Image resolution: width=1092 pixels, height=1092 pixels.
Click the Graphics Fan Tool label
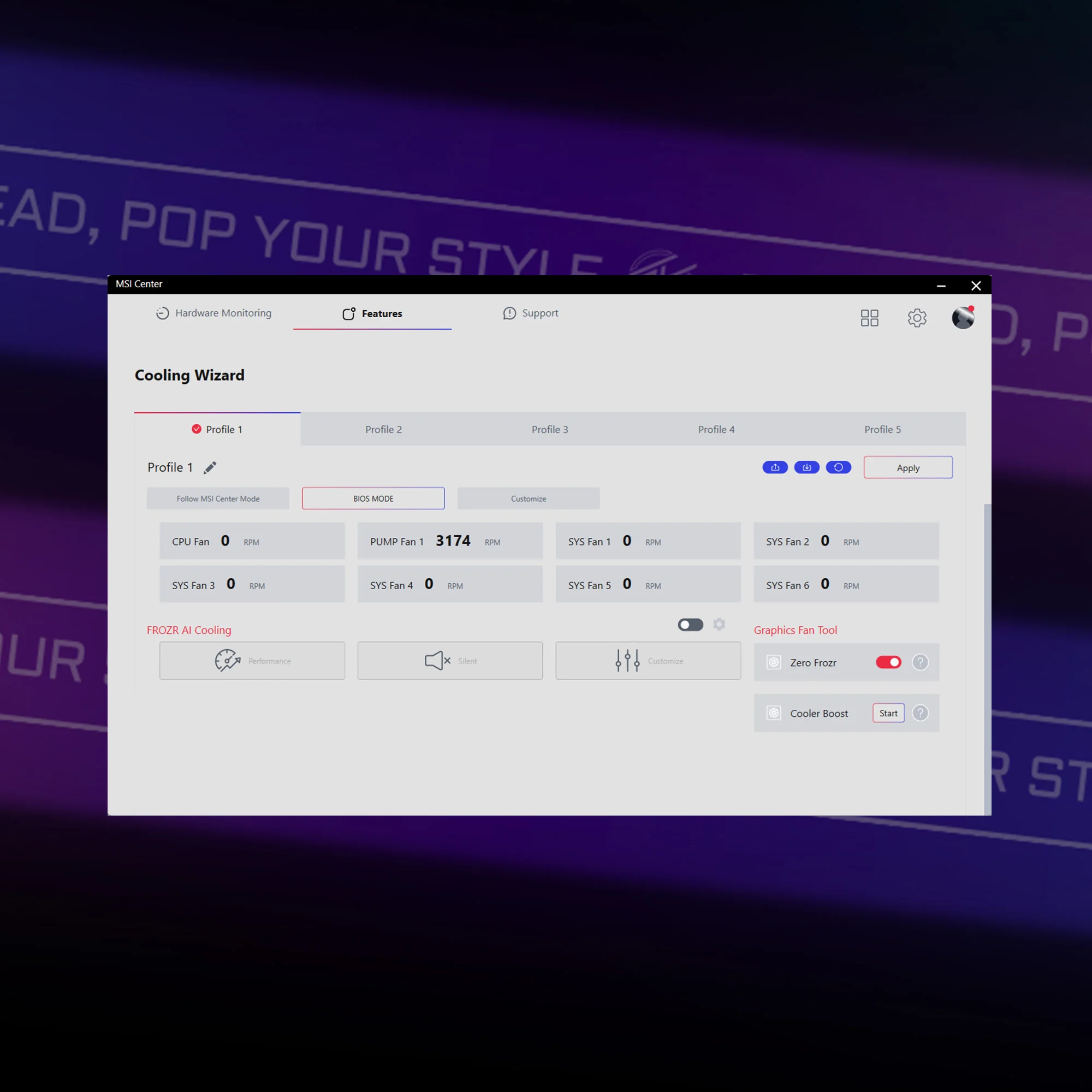[796, 630]
